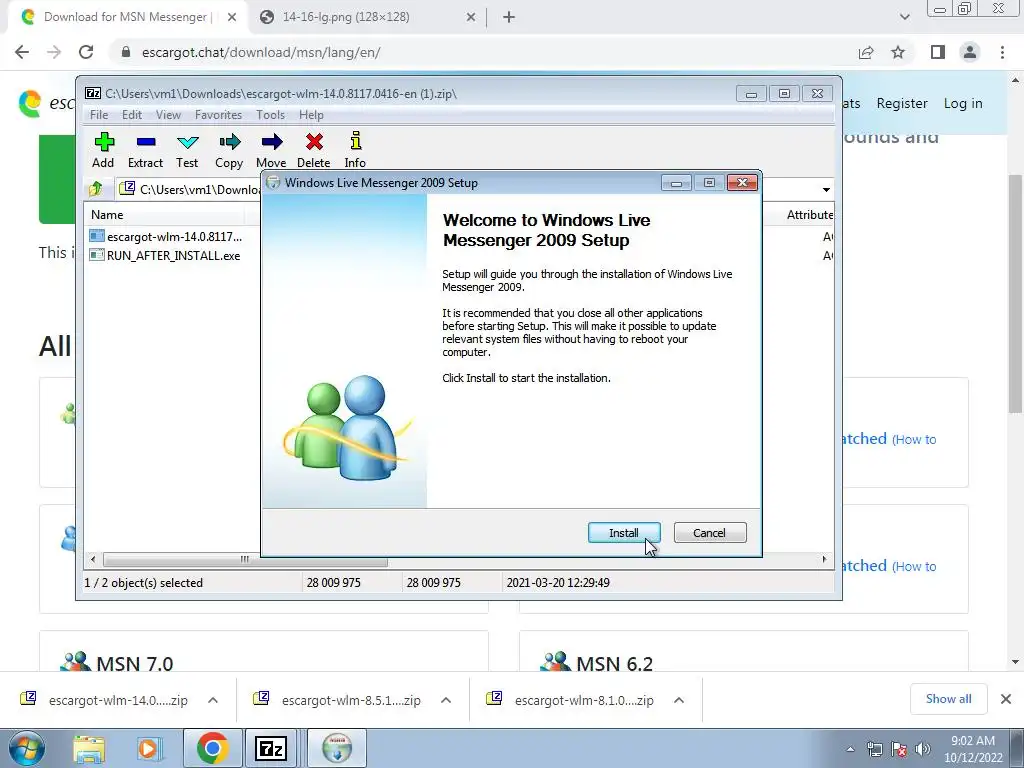
Task: Click the Chrome forward arrow
Action: (54, 52)
